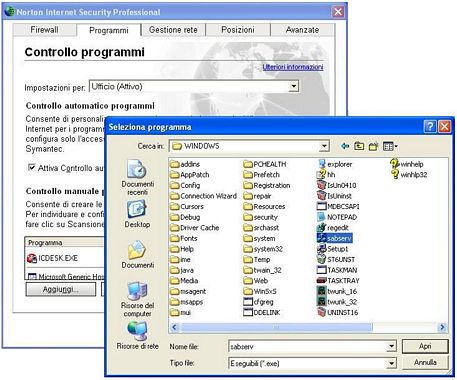The image size is (457, 380).
Task: Toggle Attiva Controllo automatico checkbox
Action: pyautogui.click(x=31, y=167)
